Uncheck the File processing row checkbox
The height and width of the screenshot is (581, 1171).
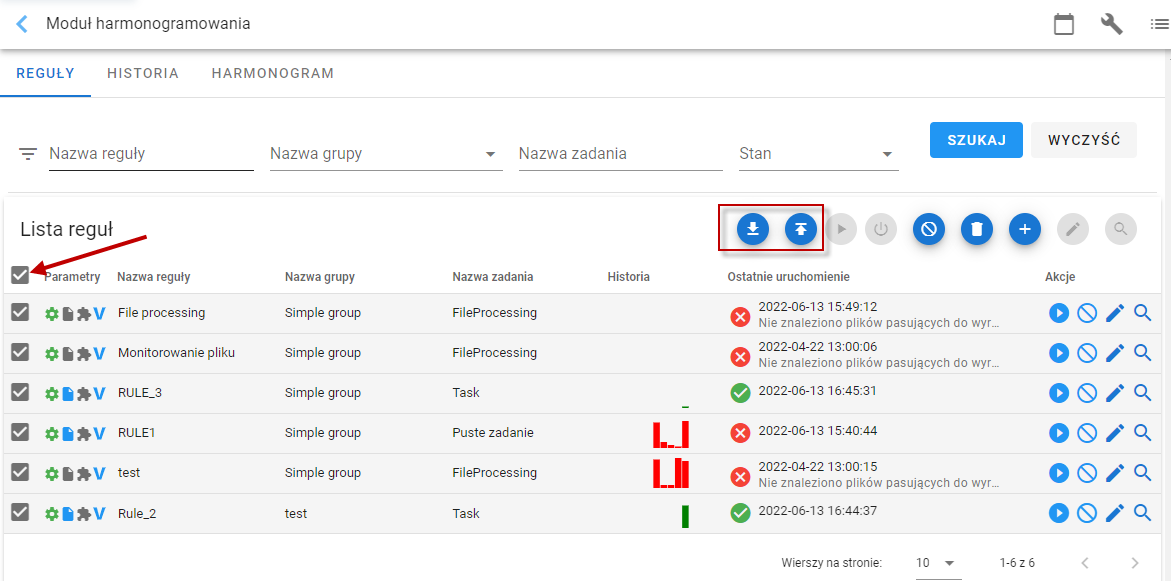20,312
